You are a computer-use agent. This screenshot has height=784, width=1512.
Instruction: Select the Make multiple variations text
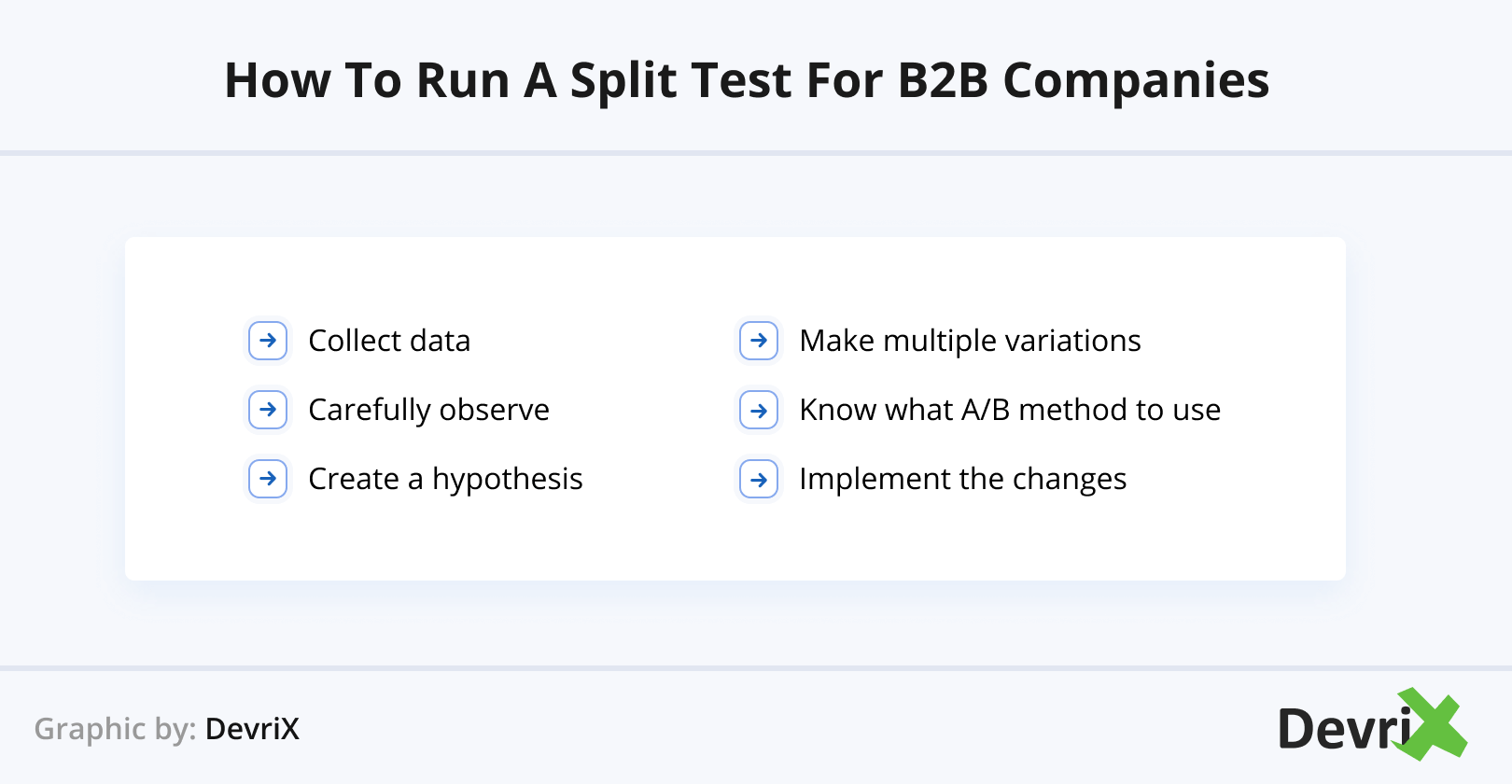970,341
